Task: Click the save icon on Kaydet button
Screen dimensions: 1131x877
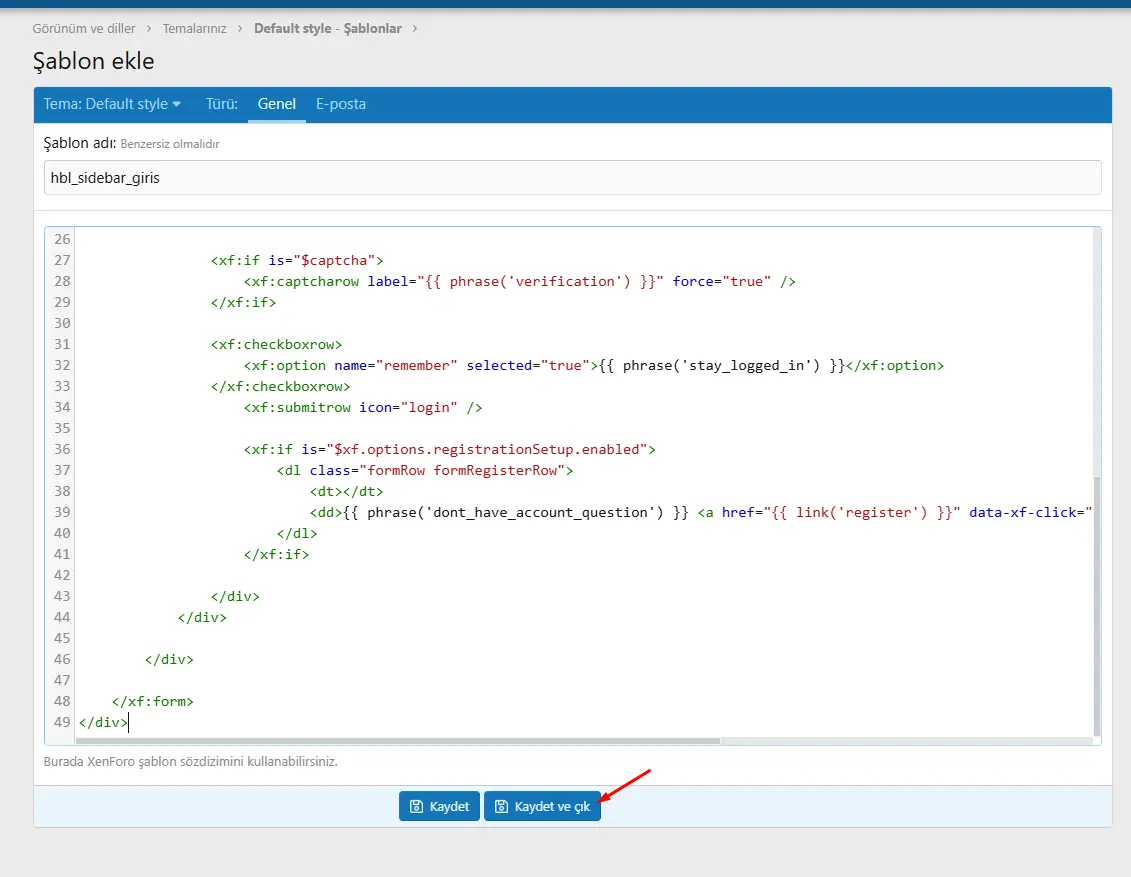Action: tap(416, 806)
